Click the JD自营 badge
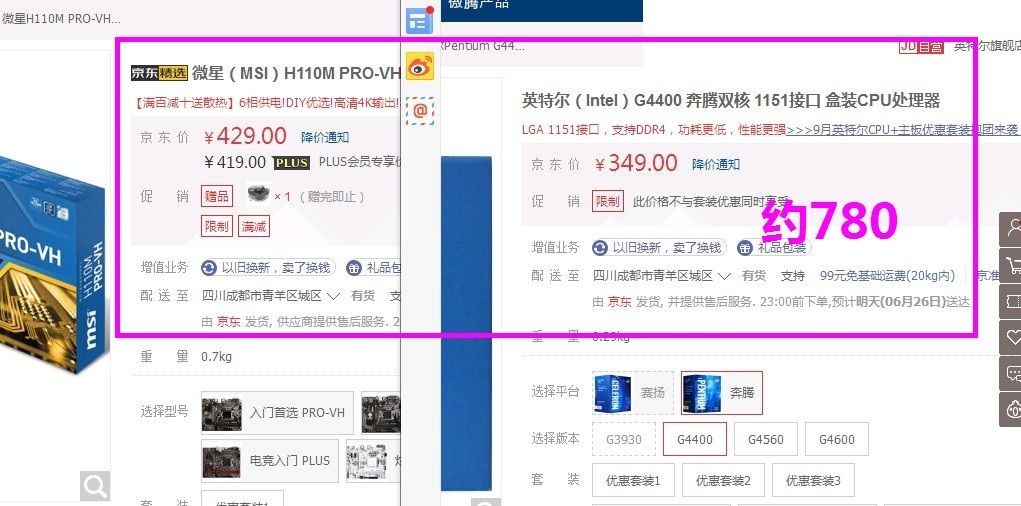The image size is (1021, 506). tap(921, 46)
